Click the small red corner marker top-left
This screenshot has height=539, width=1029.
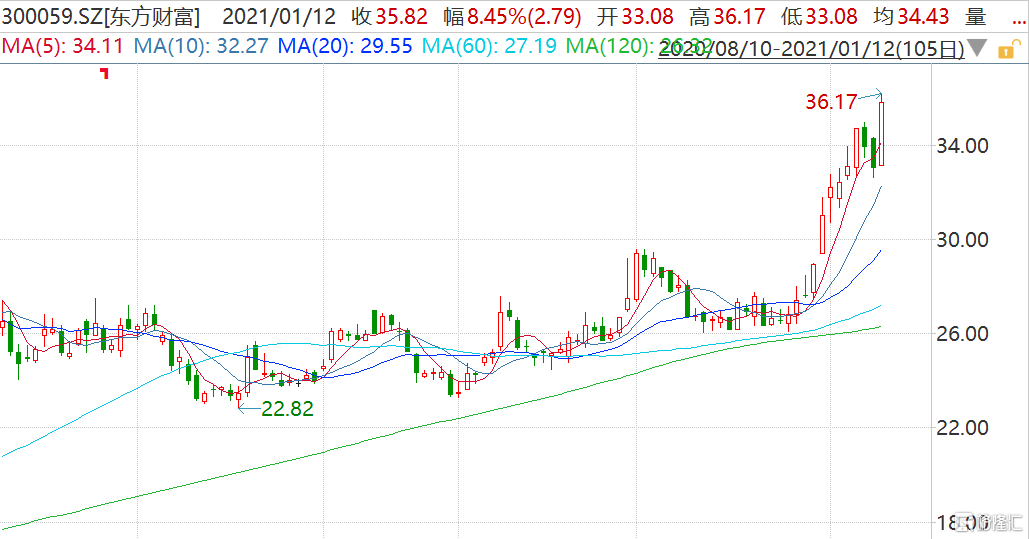tap(104, 73)
